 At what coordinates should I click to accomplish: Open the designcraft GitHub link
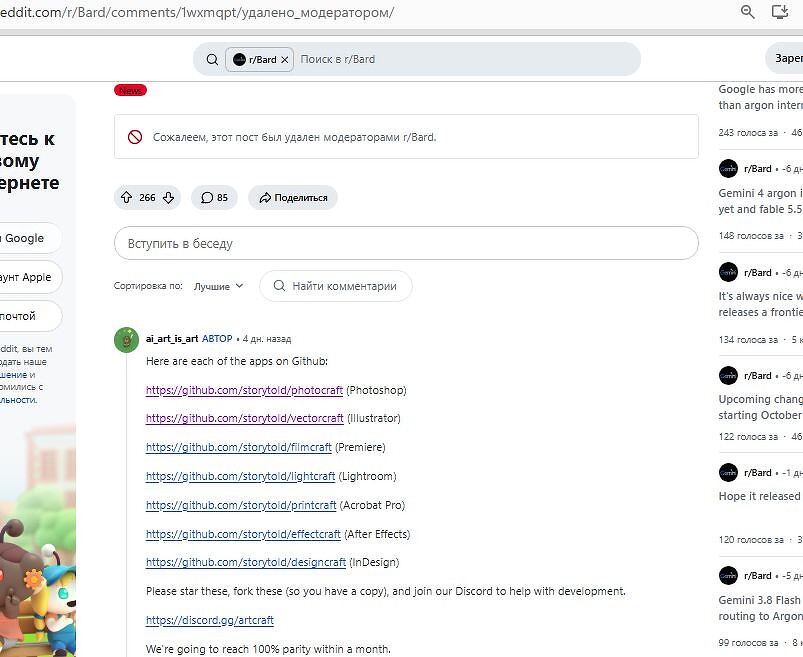coord(246,562)
